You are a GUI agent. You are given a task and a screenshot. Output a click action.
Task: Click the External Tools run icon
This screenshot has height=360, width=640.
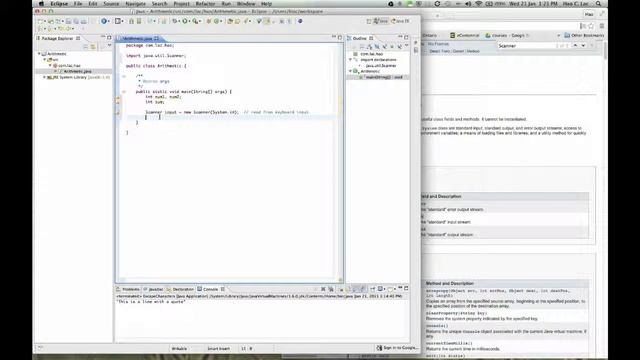pyautogui.click(x=196, y=21)
